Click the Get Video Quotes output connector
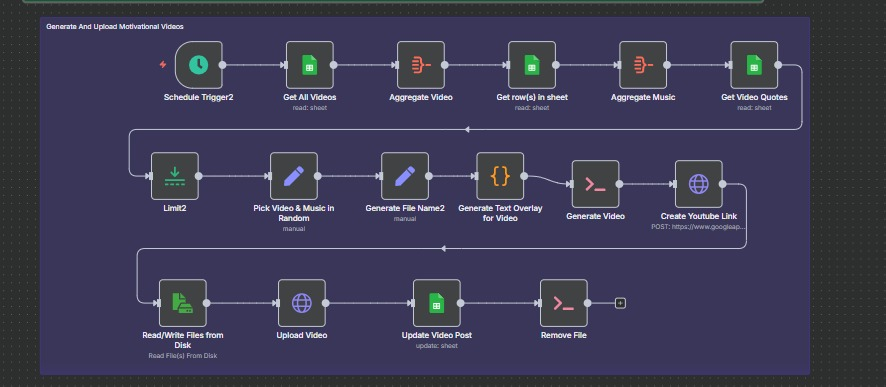 click(x=778, y=65)
